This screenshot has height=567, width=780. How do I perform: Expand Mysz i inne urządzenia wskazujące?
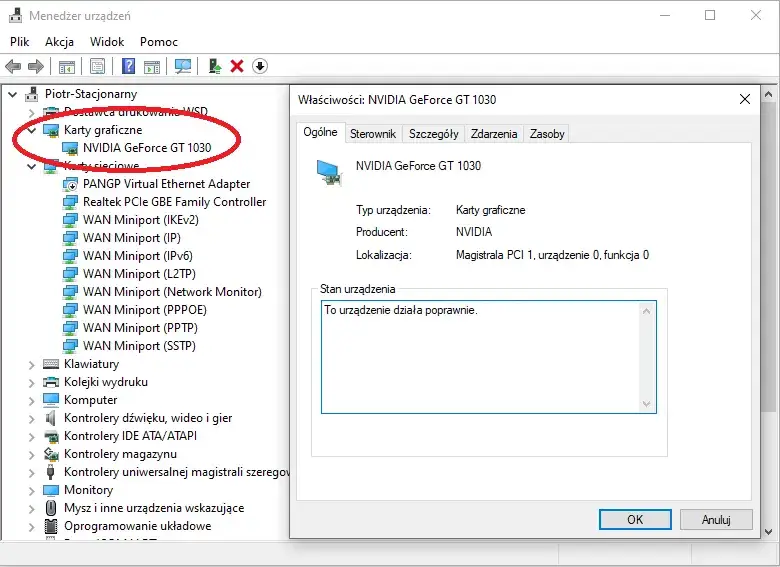(32, 509)
